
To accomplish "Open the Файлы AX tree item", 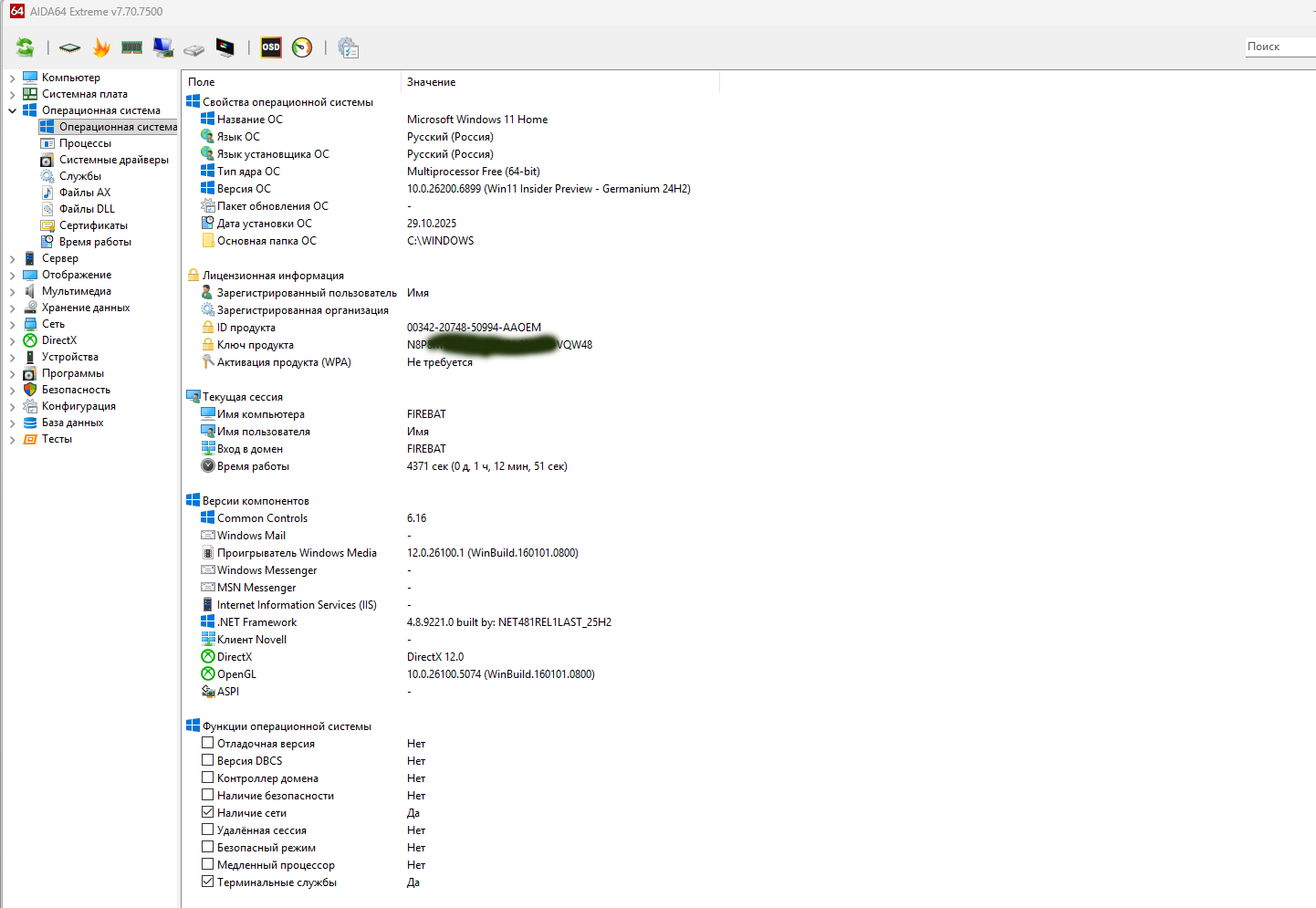I will point(85,193).
